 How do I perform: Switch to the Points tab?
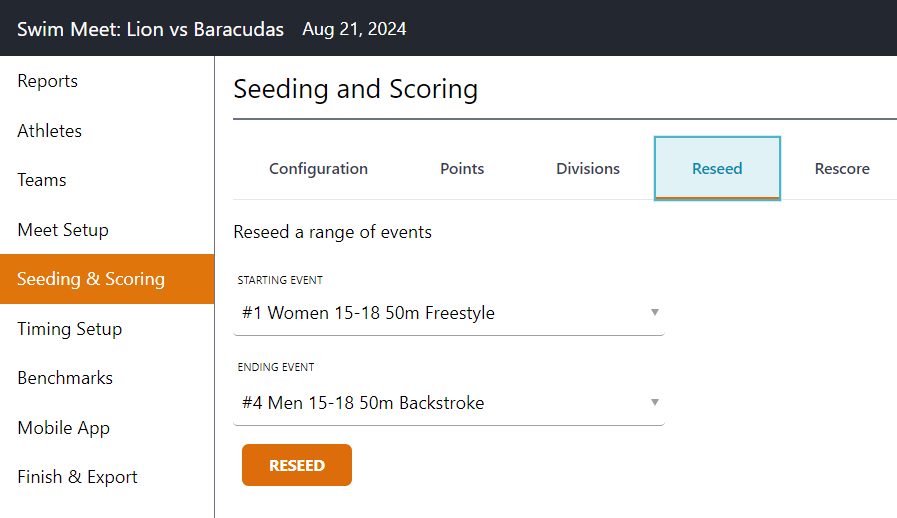[x=462, y=169]
